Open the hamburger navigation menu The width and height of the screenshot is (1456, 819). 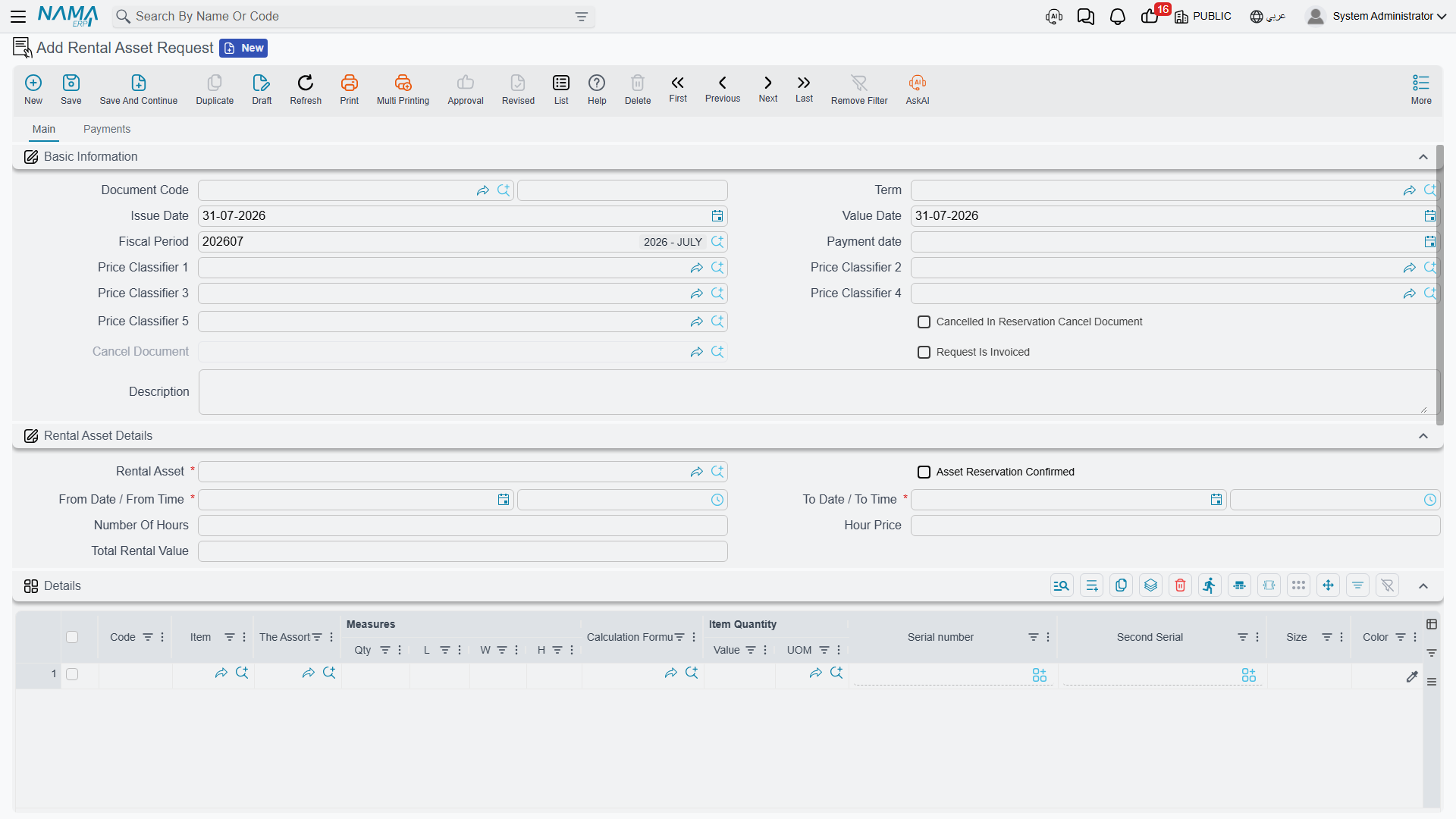coord(18,17)
